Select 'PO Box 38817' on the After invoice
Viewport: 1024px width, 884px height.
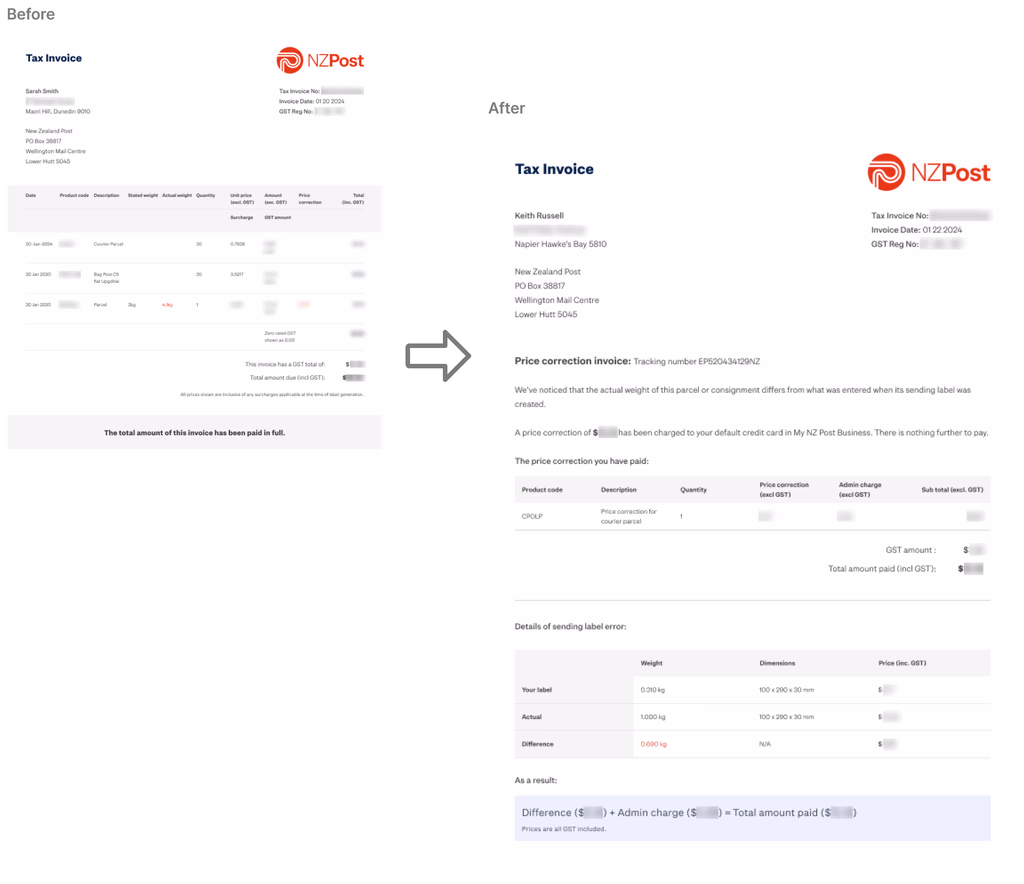(x=539, y=286)
